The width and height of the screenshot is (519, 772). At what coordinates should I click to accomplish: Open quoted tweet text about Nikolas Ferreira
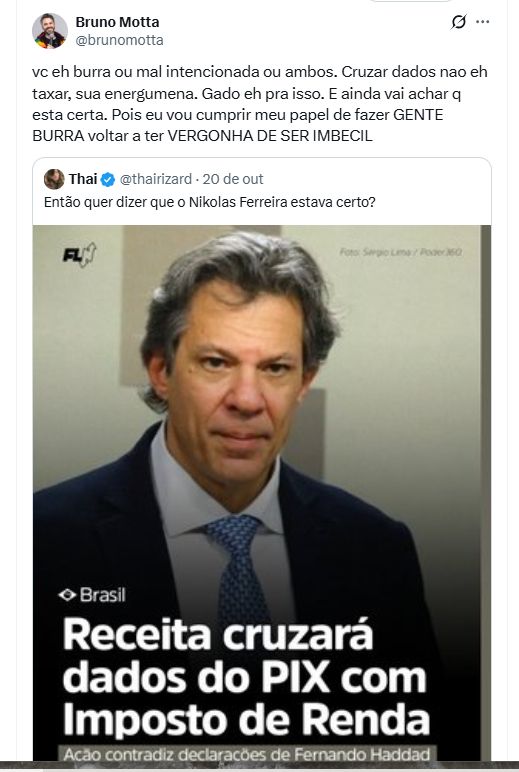click(210, 202)
